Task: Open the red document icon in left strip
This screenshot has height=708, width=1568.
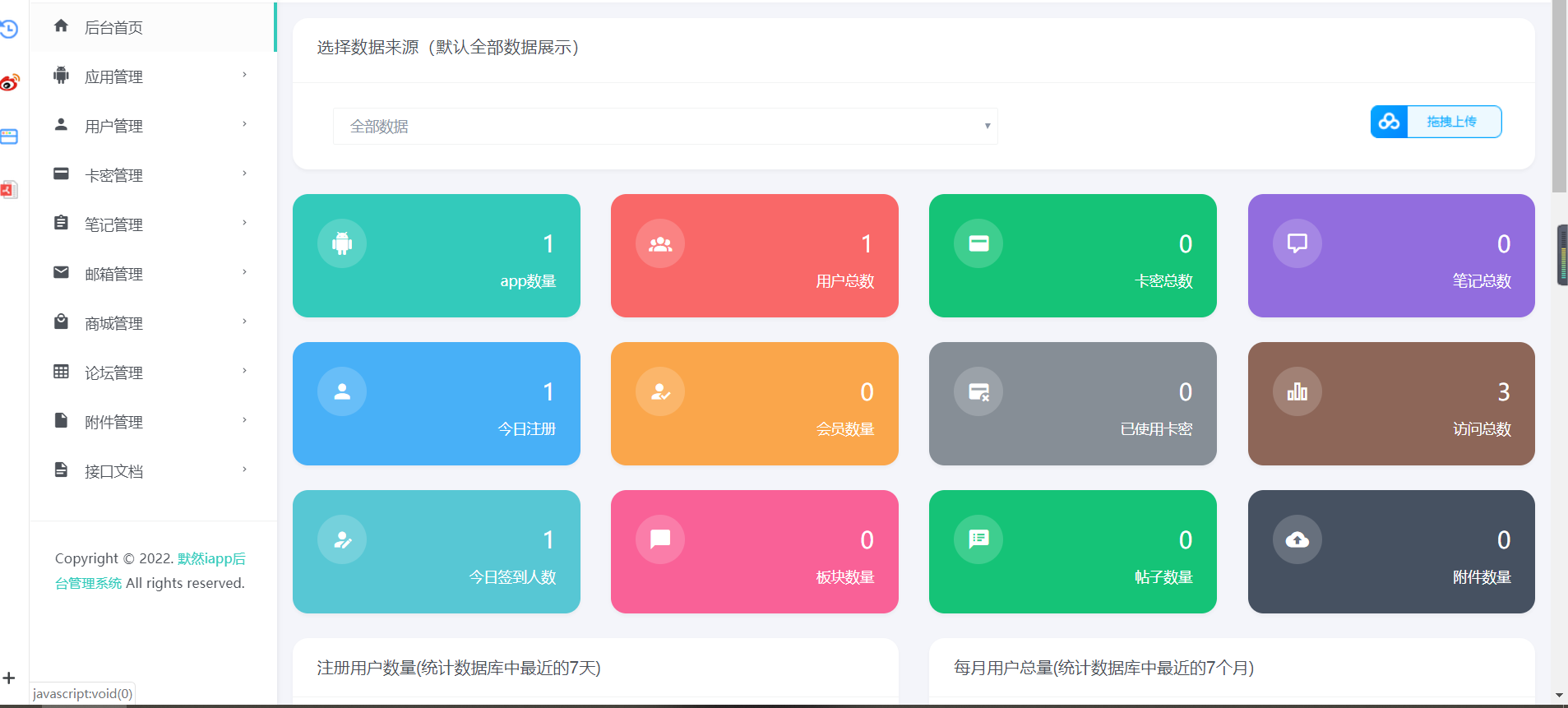Action: click(9, 189)
